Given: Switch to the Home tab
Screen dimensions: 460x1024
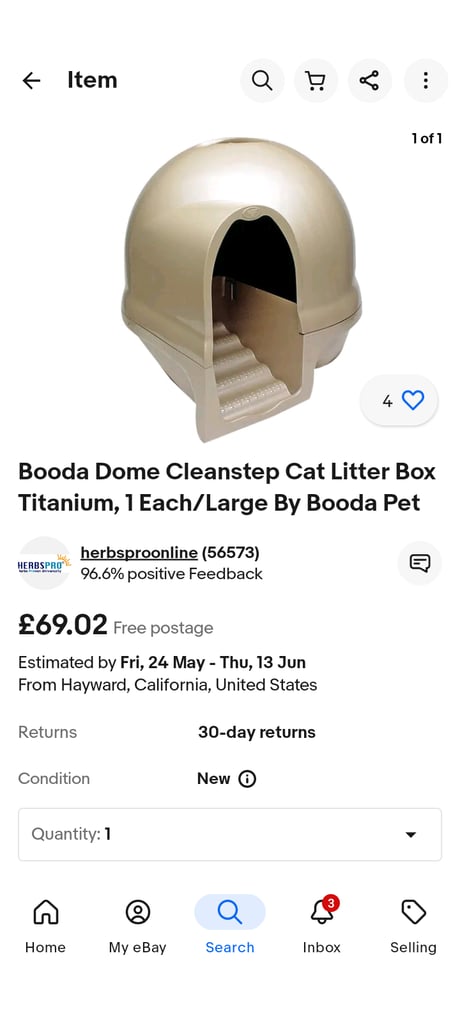Looking at the screenshot, I should (x=46, y=925).
